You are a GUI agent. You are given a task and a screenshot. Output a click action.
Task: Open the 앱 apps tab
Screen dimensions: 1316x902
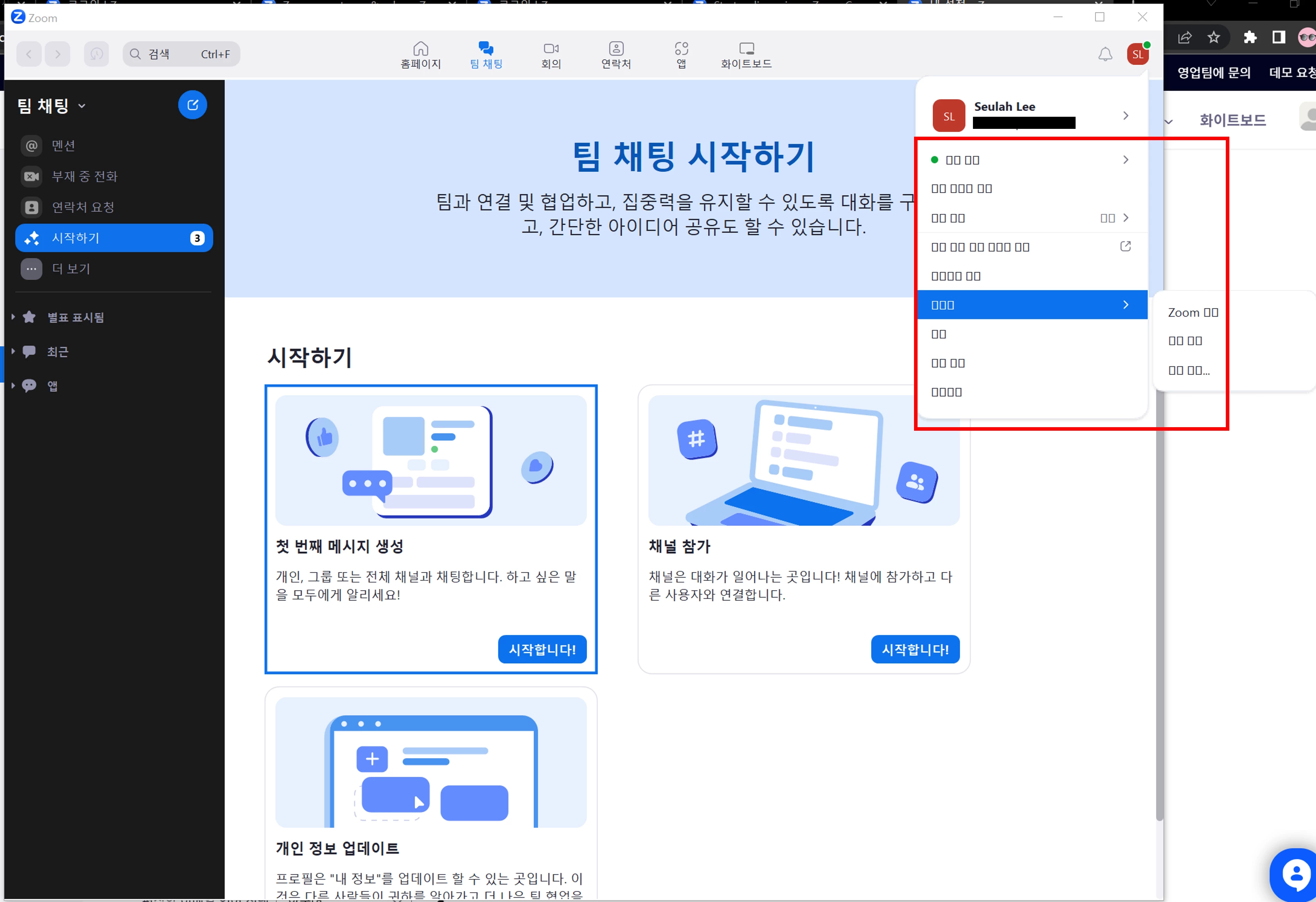tap(681, 55)
